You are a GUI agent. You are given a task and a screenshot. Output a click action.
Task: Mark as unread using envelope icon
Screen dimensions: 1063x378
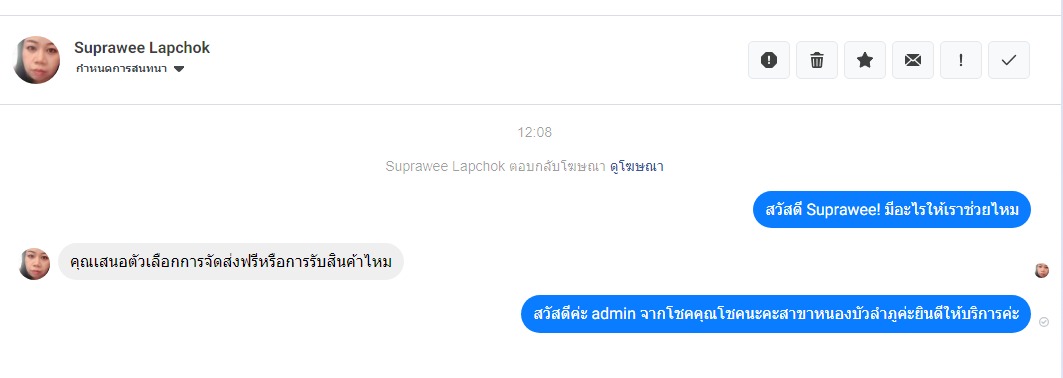point(913,60)
